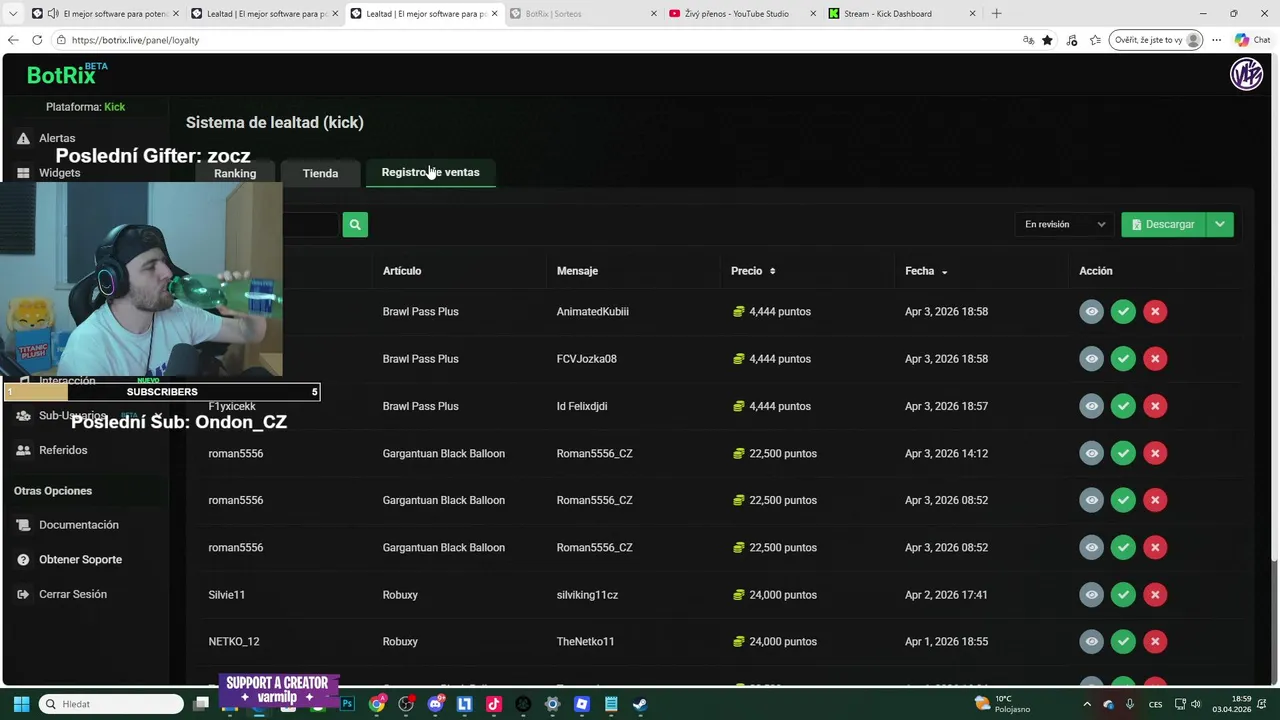Image resolution: width=1280 pixels, height=720 pixels.
Task: Reject the AnimatedKubiii Brawl Pass Plus sale
Action: [x=1155, y=312]
